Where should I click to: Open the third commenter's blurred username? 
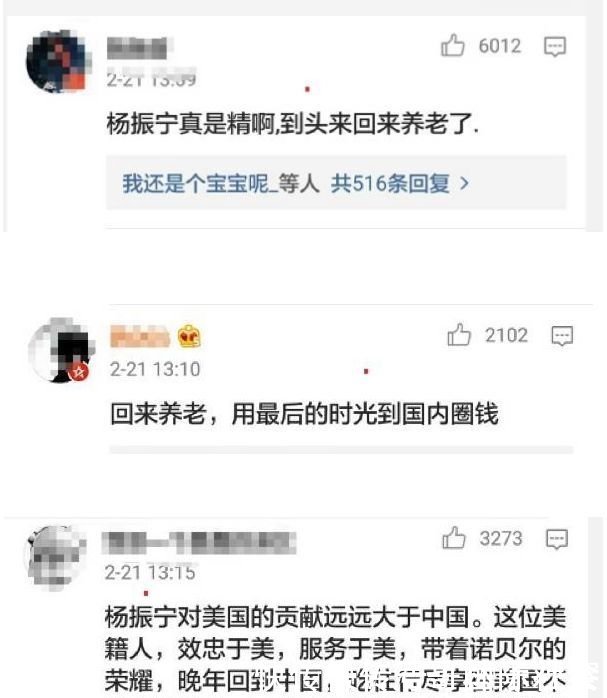point(199,543)
